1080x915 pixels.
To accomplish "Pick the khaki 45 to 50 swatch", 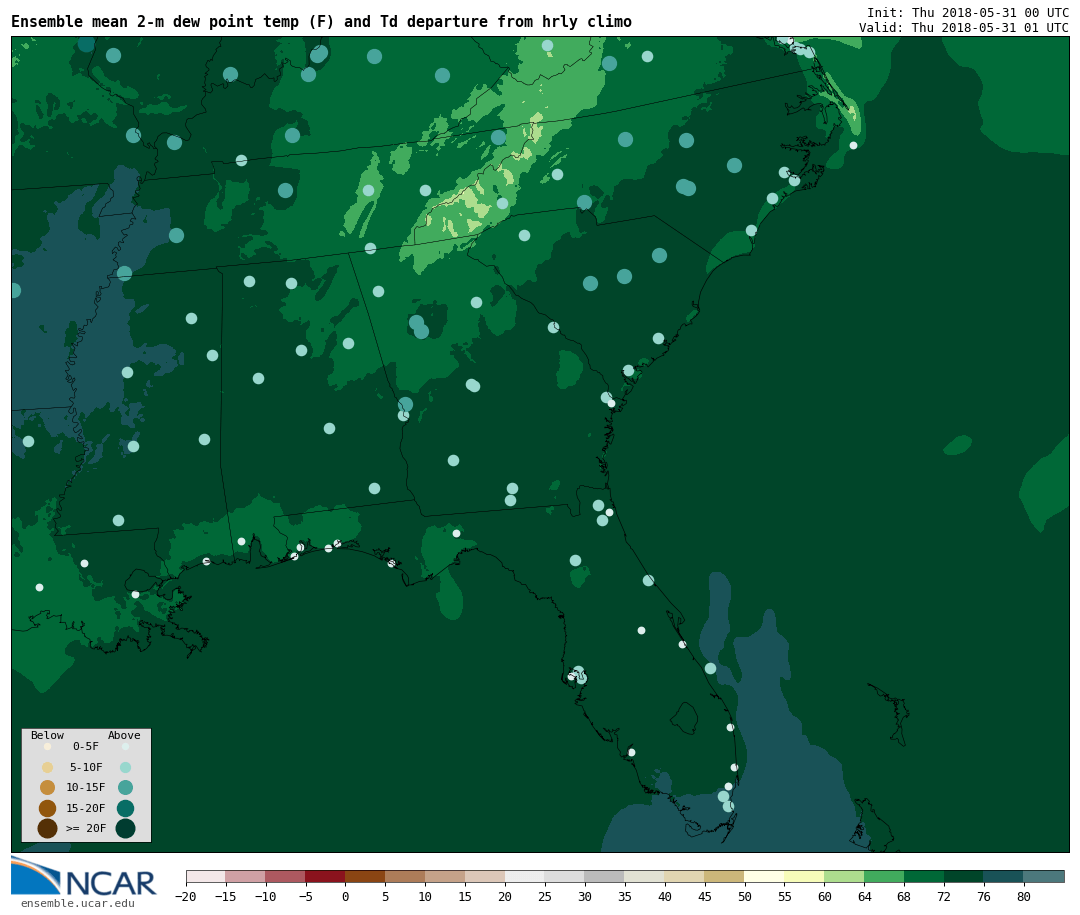I will tap(725, 876).
